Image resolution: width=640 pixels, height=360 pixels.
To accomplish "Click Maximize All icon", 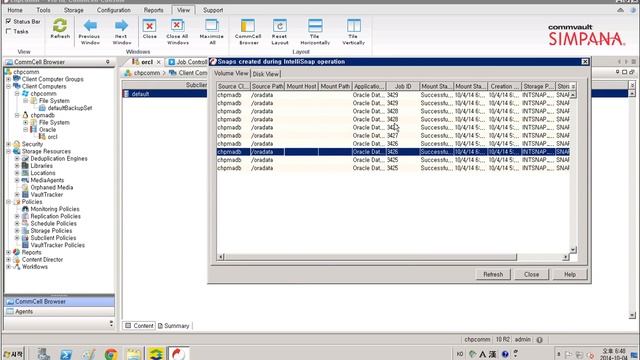I will click(x=211, y=26).
